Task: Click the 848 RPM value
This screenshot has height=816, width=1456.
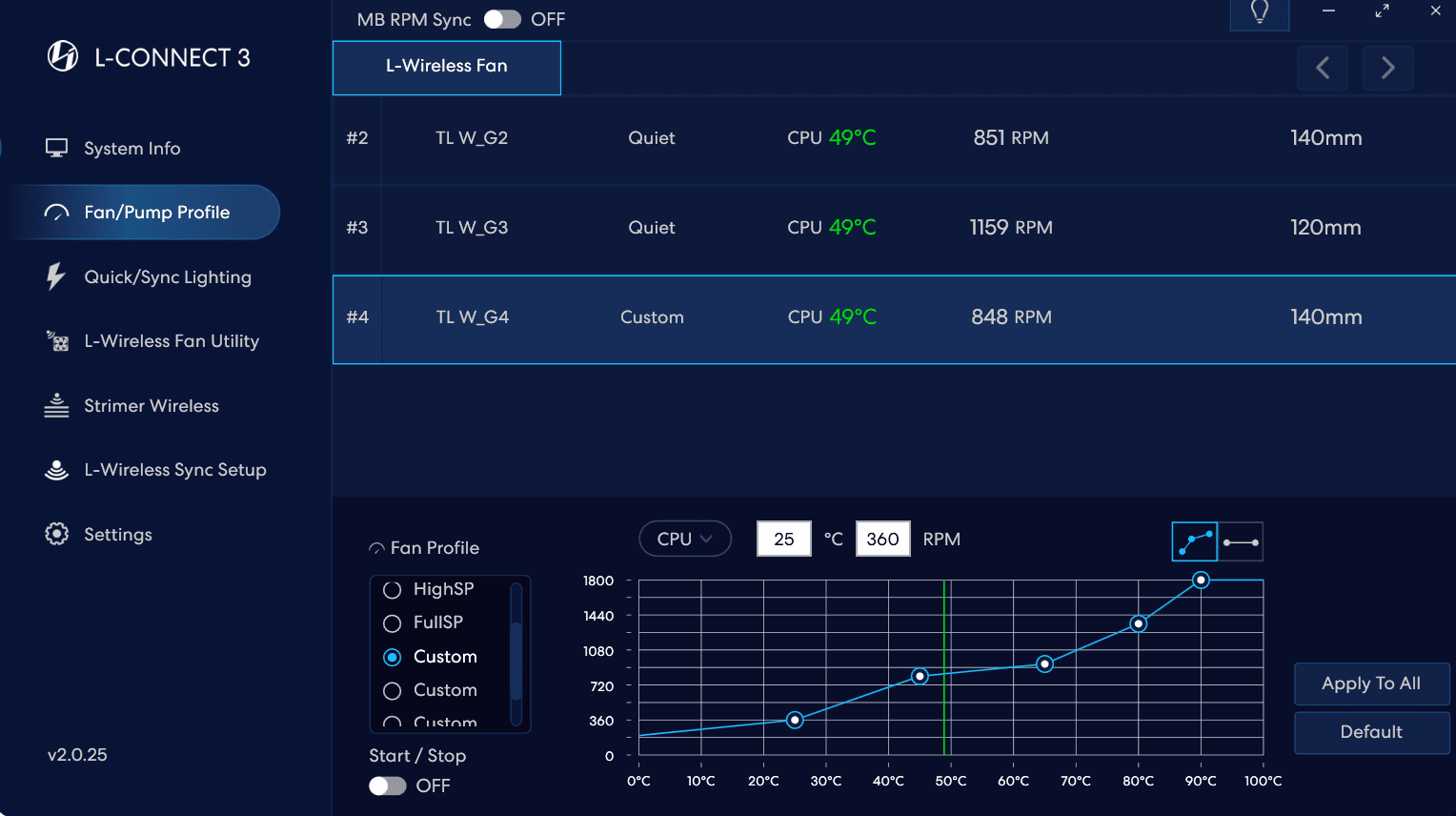Action: point(1011,317)
